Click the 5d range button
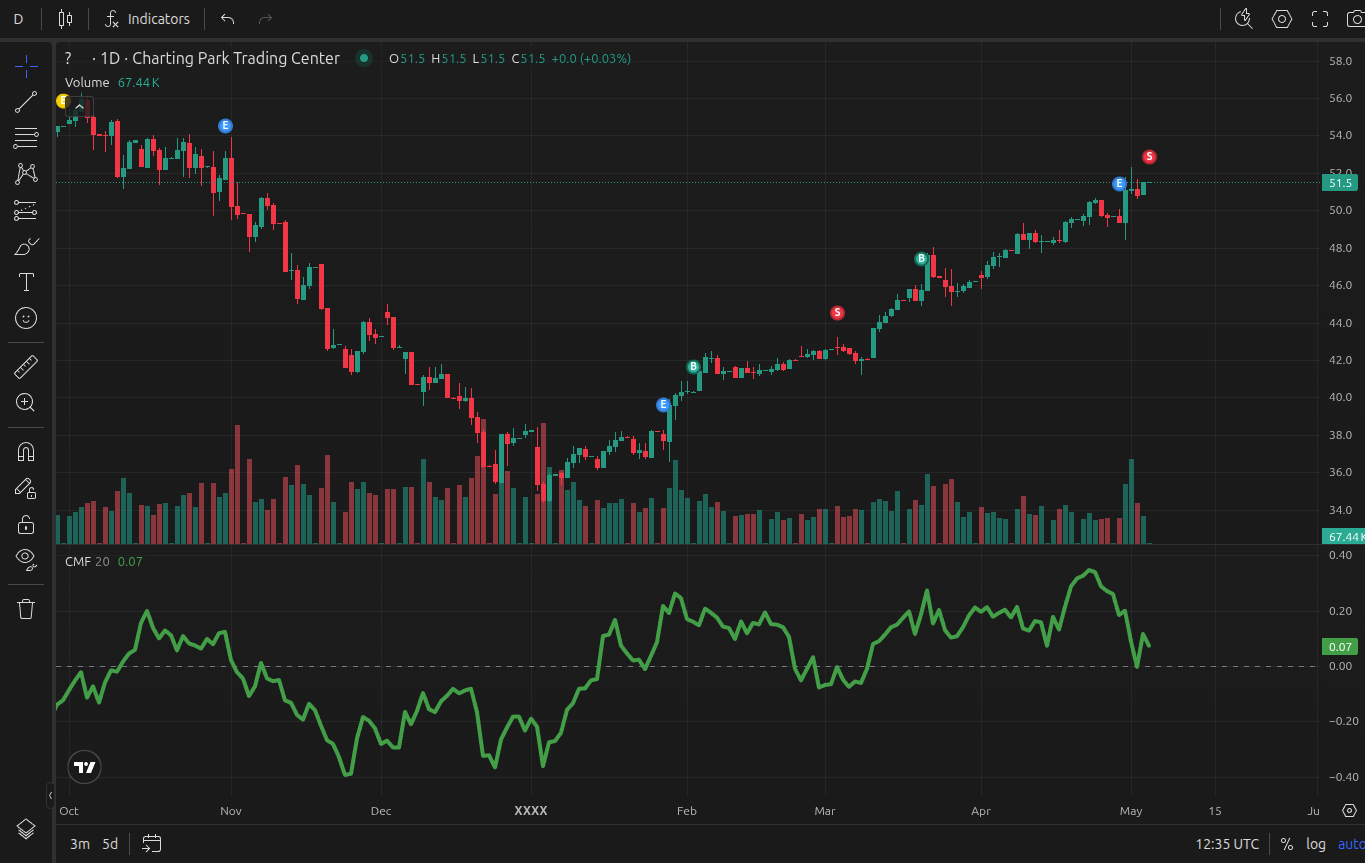 point(110,844)
